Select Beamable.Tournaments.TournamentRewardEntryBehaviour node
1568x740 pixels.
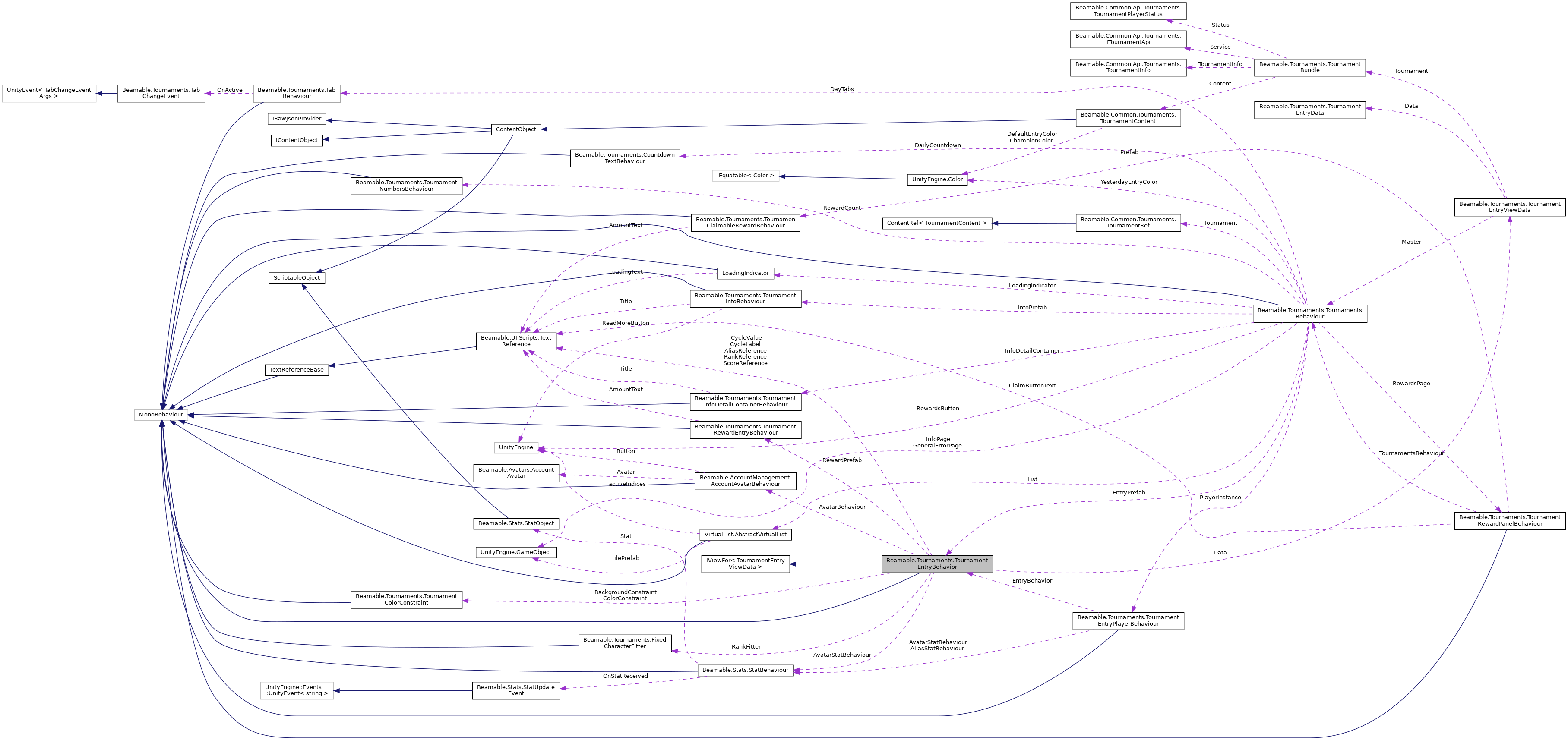[x=745, y=430]
